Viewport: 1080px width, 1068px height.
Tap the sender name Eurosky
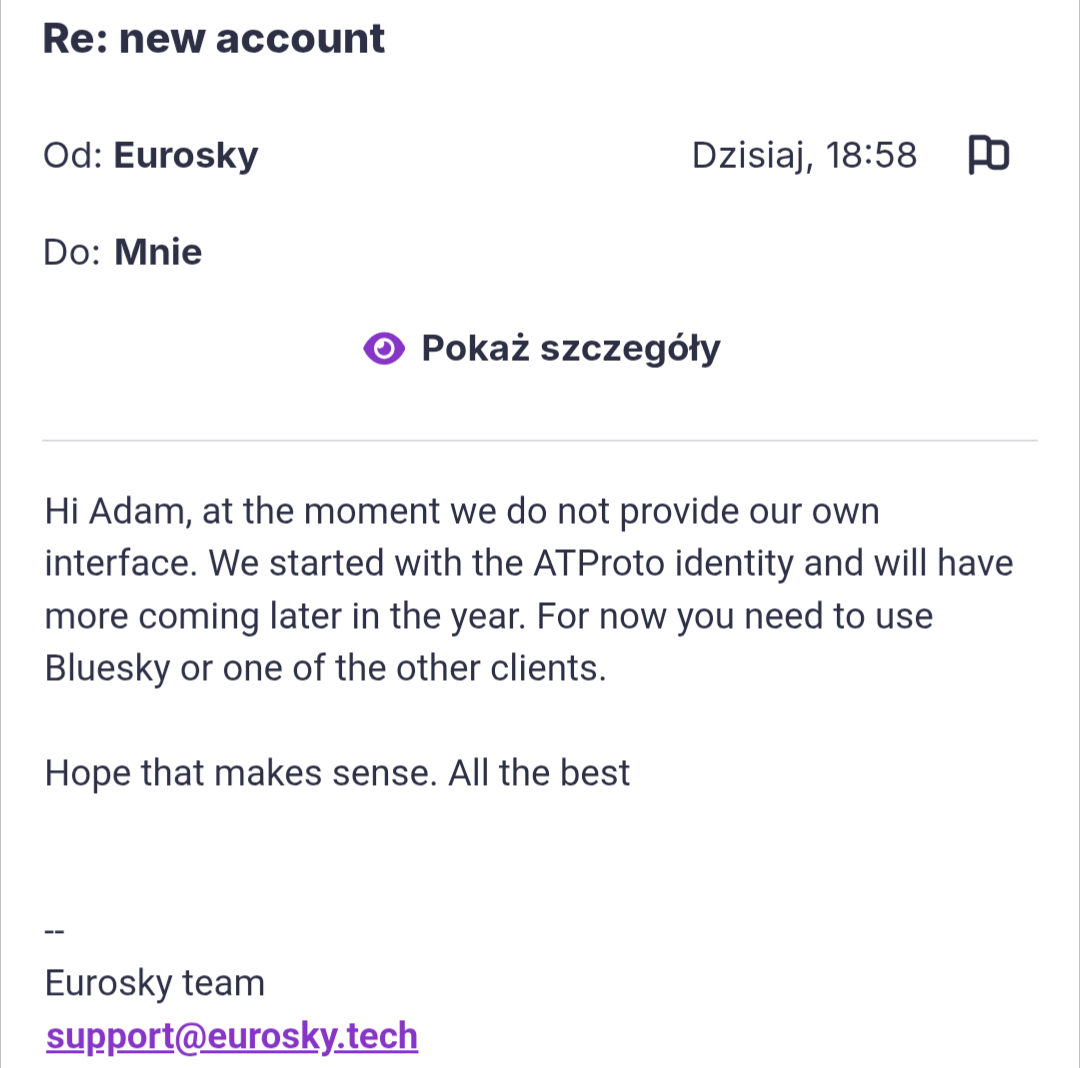tap(186, 155)
